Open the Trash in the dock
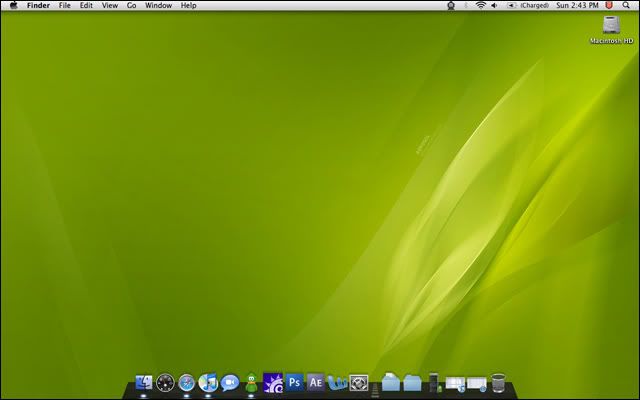640x400 pixels. (498, 383)
